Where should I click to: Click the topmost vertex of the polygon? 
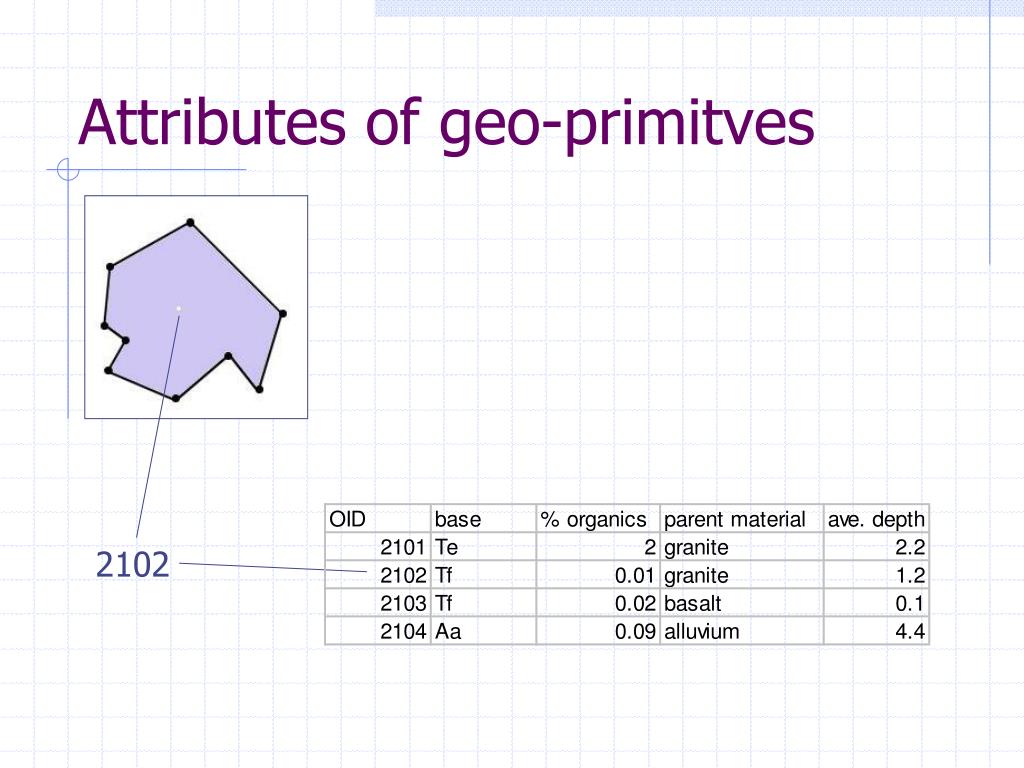pyautogui.click(x=190, y=223)
